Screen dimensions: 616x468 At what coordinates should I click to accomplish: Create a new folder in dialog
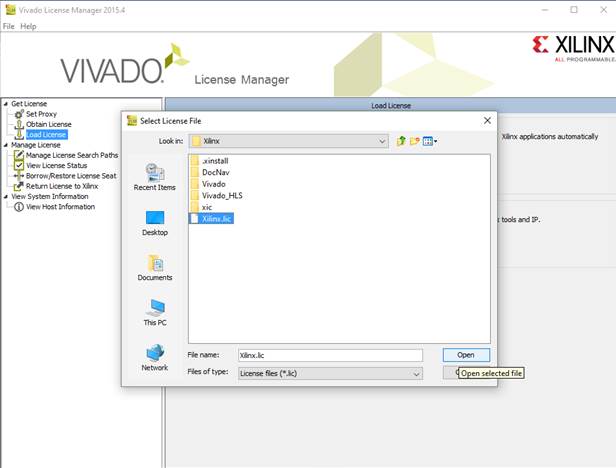414,141
